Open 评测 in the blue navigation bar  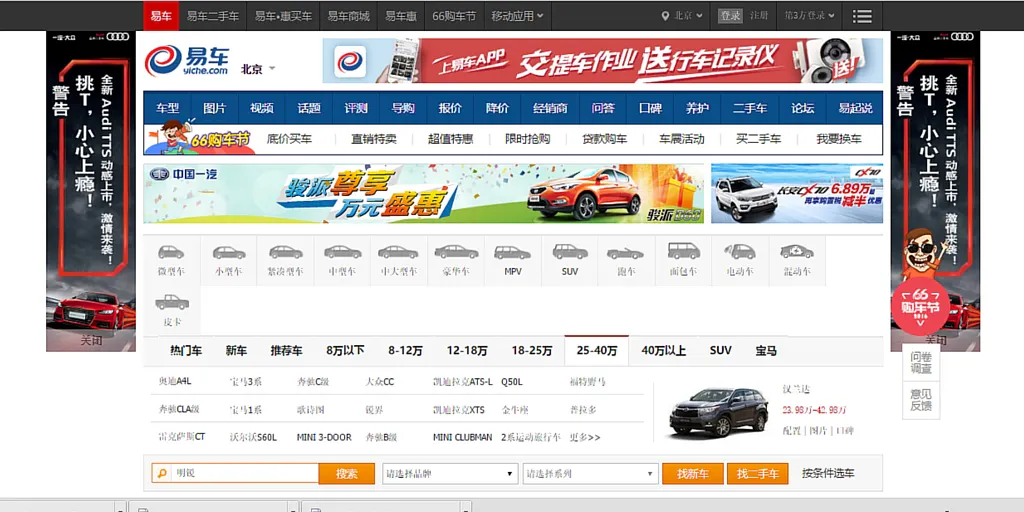(356, 108)
